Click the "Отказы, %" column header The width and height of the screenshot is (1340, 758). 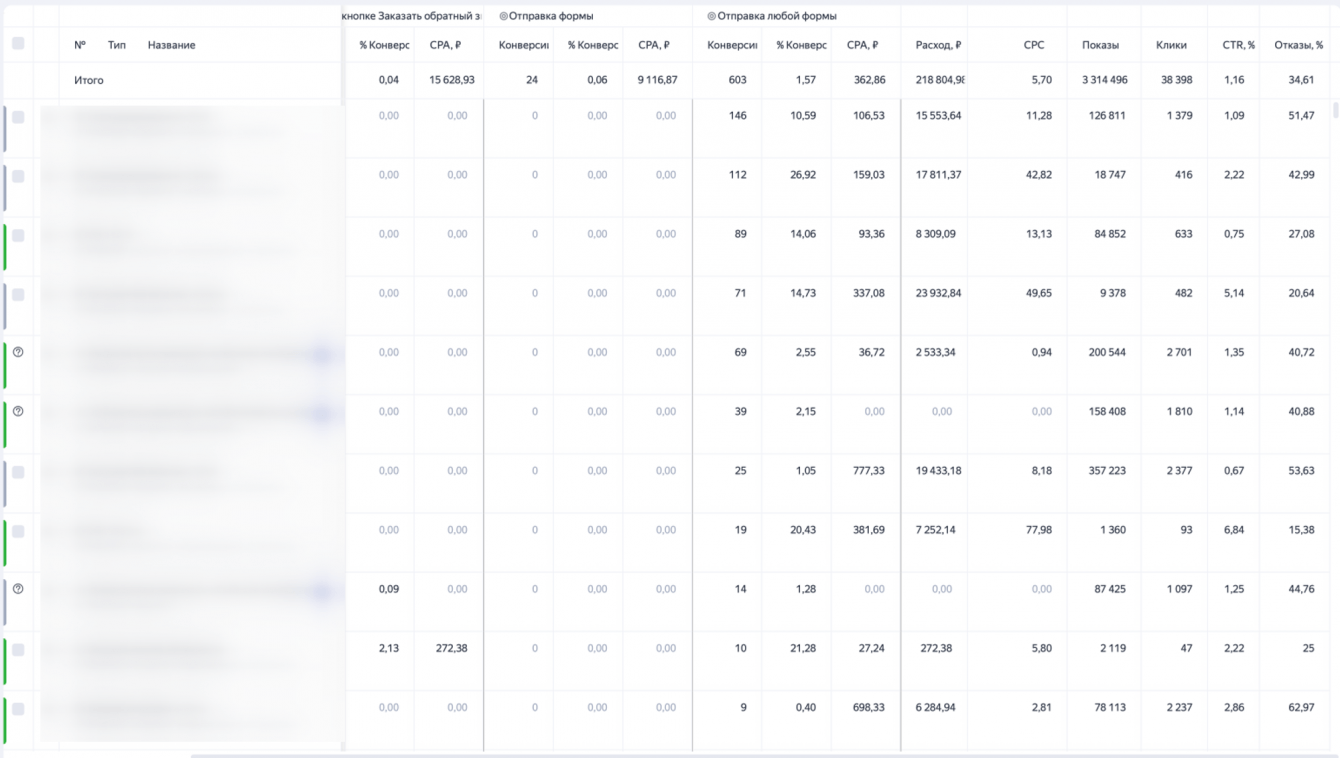1298,45
